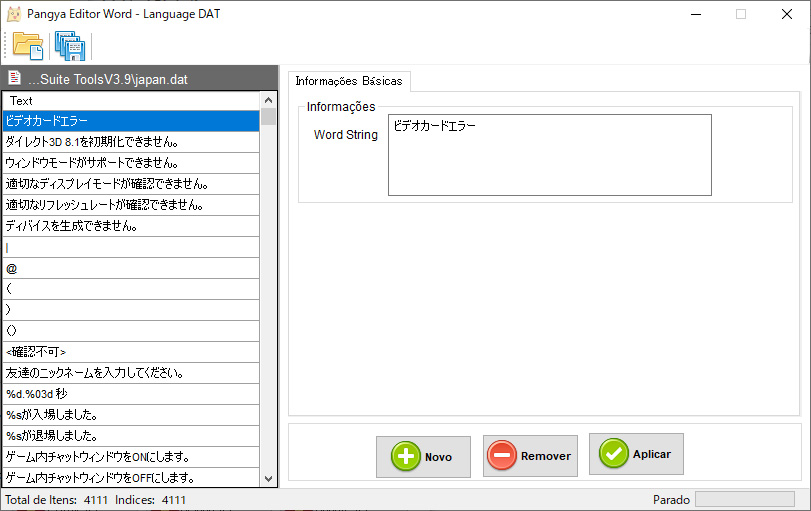Select the row ディバイスを生成できません。
Viewport: 811px width, 511px height.
click(131, 226)
